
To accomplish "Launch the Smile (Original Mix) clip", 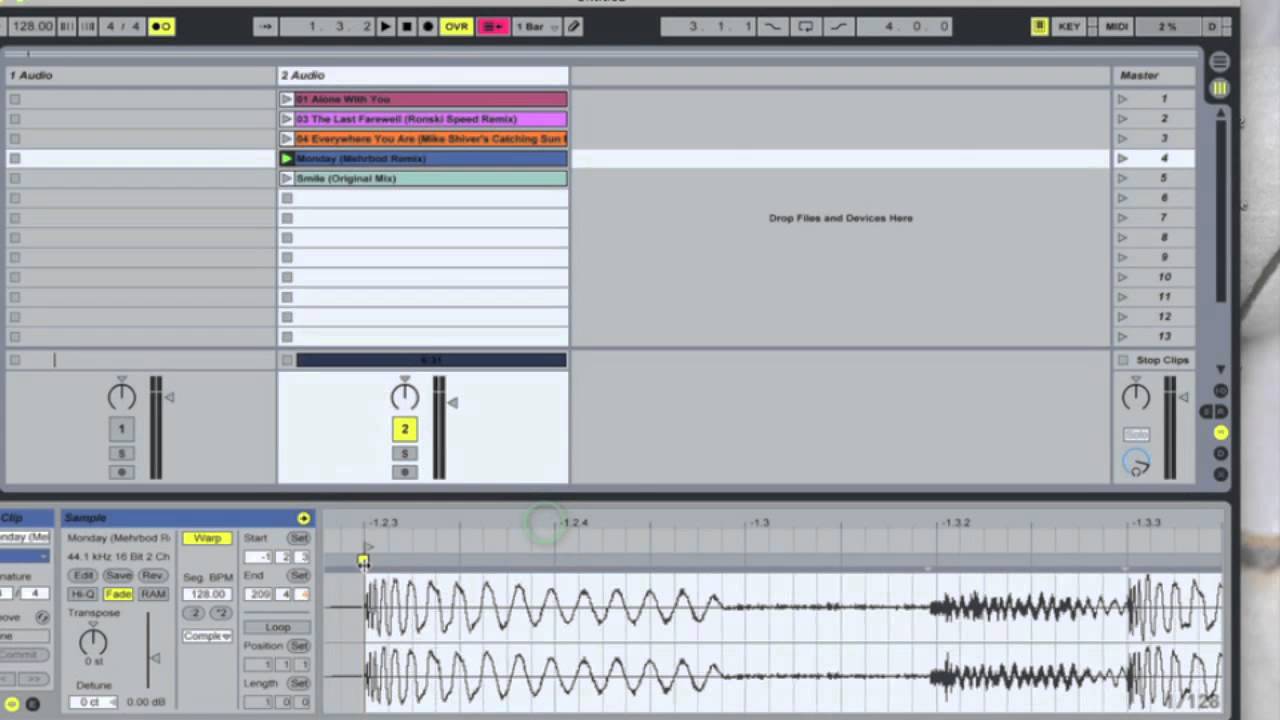I will pos(287,178).
